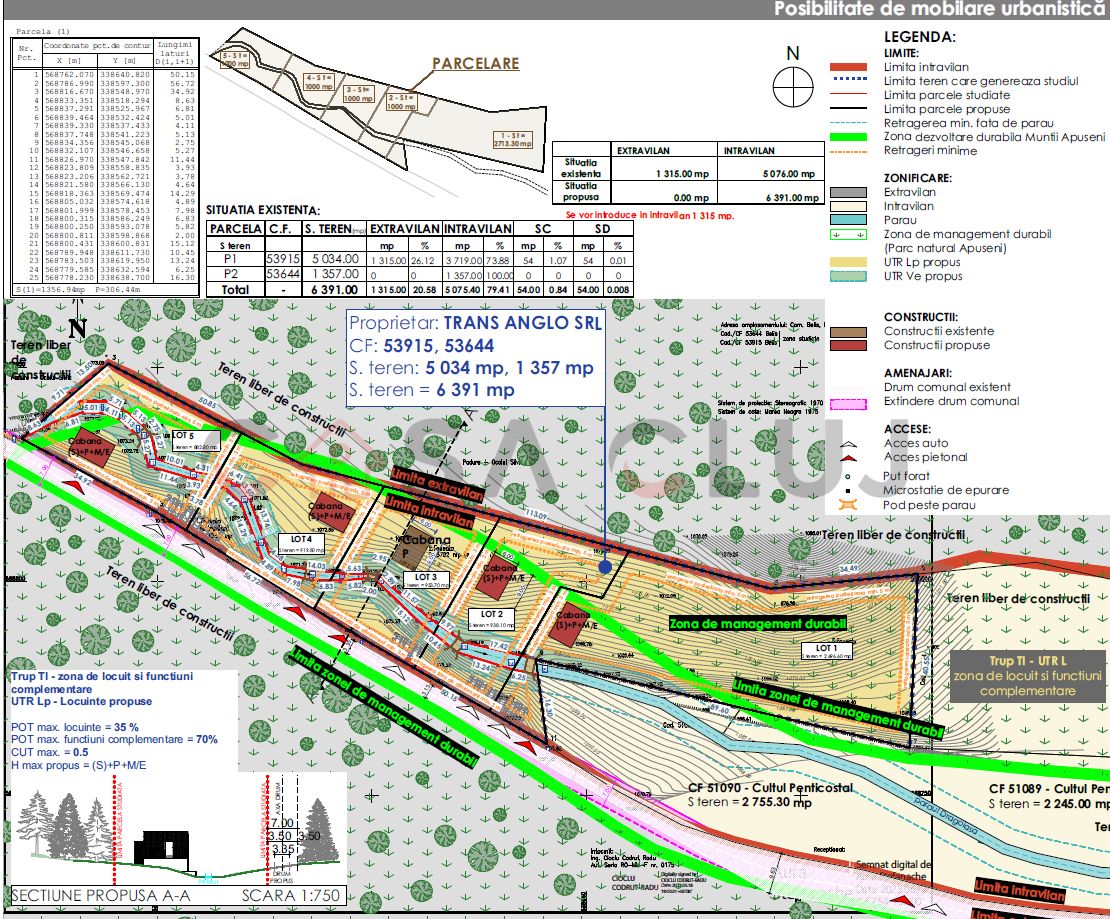Image resolution: width=1110 pixels, height=919 pixels.
Task: Click the ACCESE: legend heading
Action: pyautogui.click(x=908, y=429)
